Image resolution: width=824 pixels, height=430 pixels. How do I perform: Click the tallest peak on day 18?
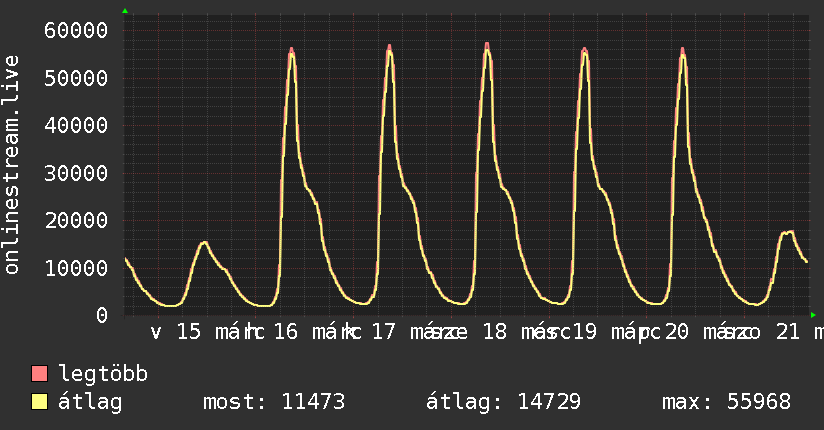487,45
